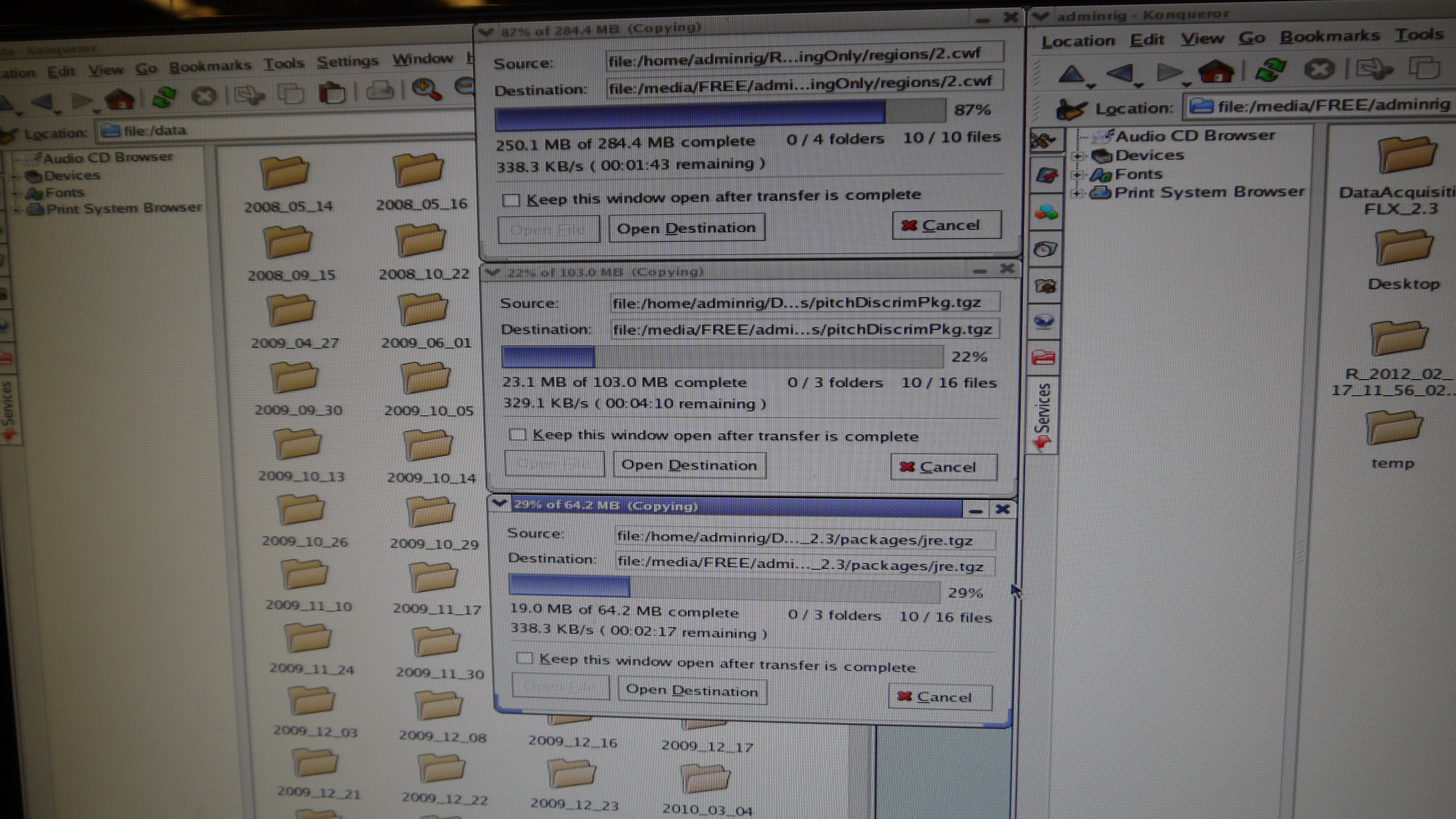Open Tools menu in adminrig Konqueror
This screenshot has width=1456, height=819.
pos(1419,35)
